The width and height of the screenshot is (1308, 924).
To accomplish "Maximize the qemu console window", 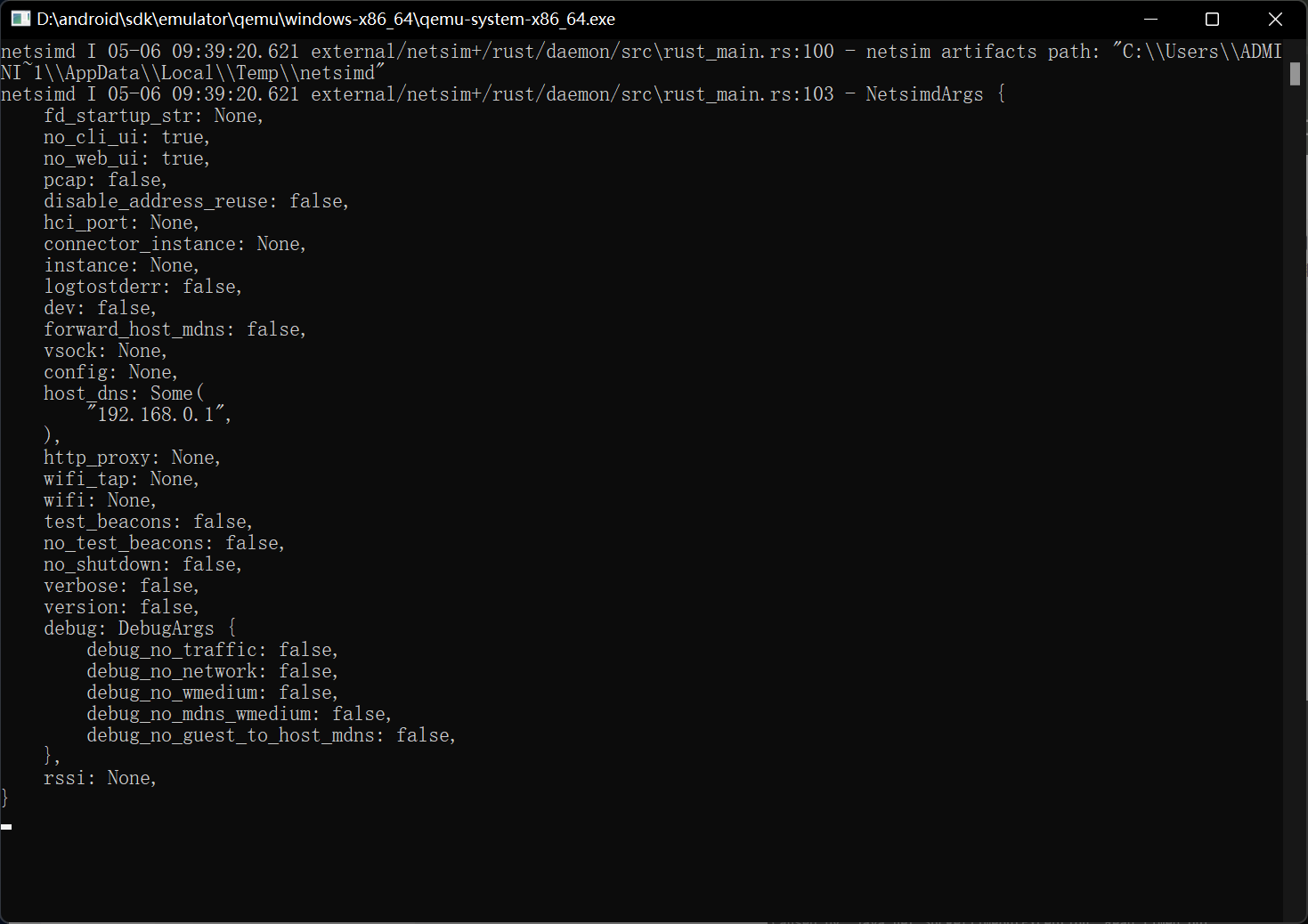I will (x=1212, y=19).
